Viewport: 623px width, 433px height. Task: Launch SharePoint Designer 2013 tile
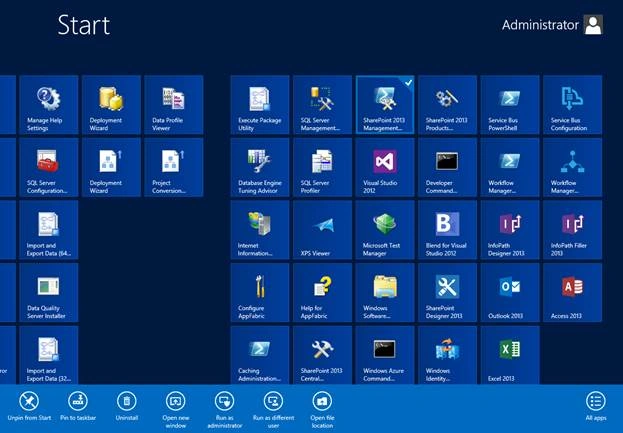coord(447,292)
